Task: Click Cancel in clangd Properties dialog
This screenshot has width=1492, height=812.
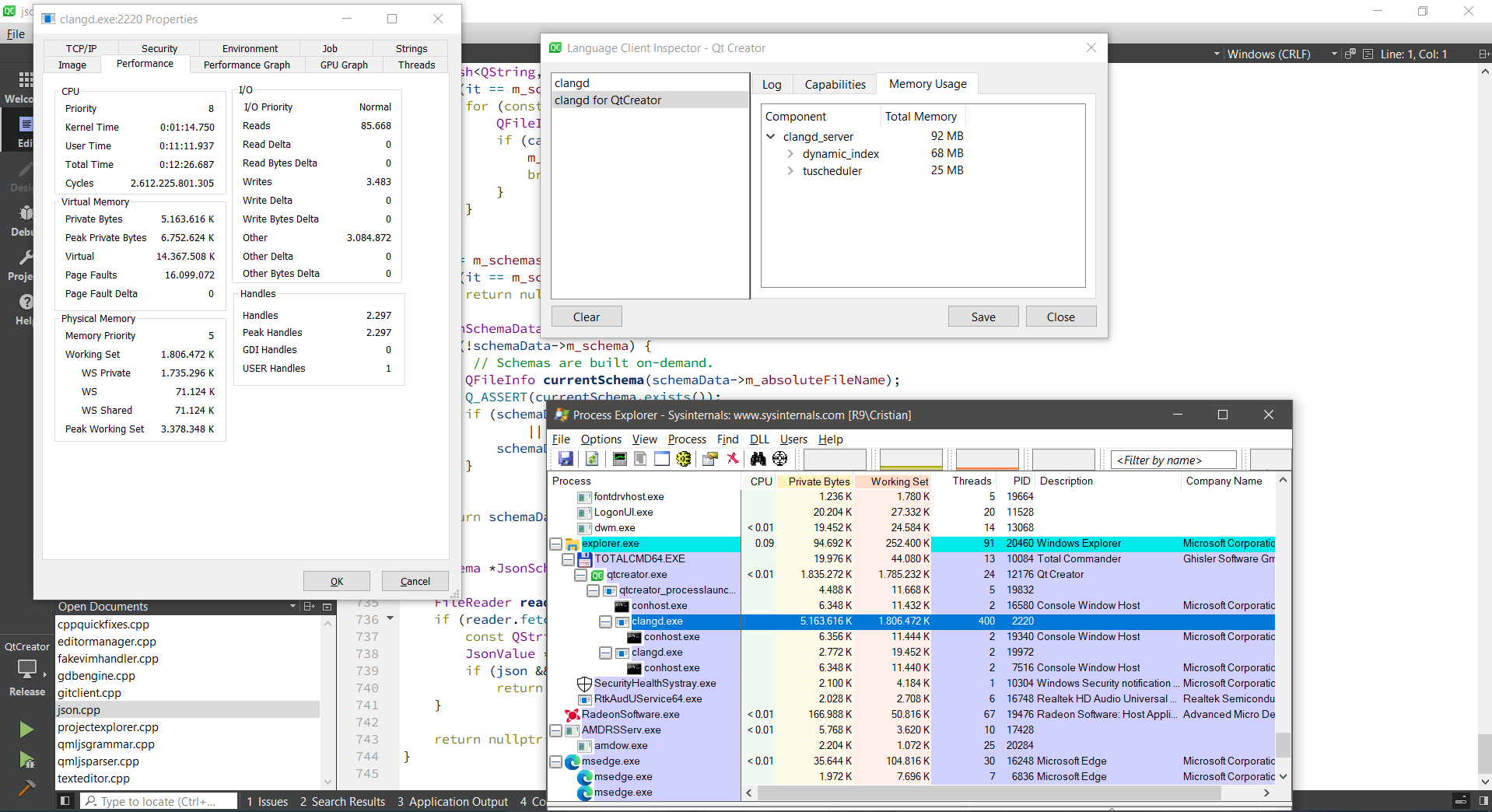Action: point(415,581)
